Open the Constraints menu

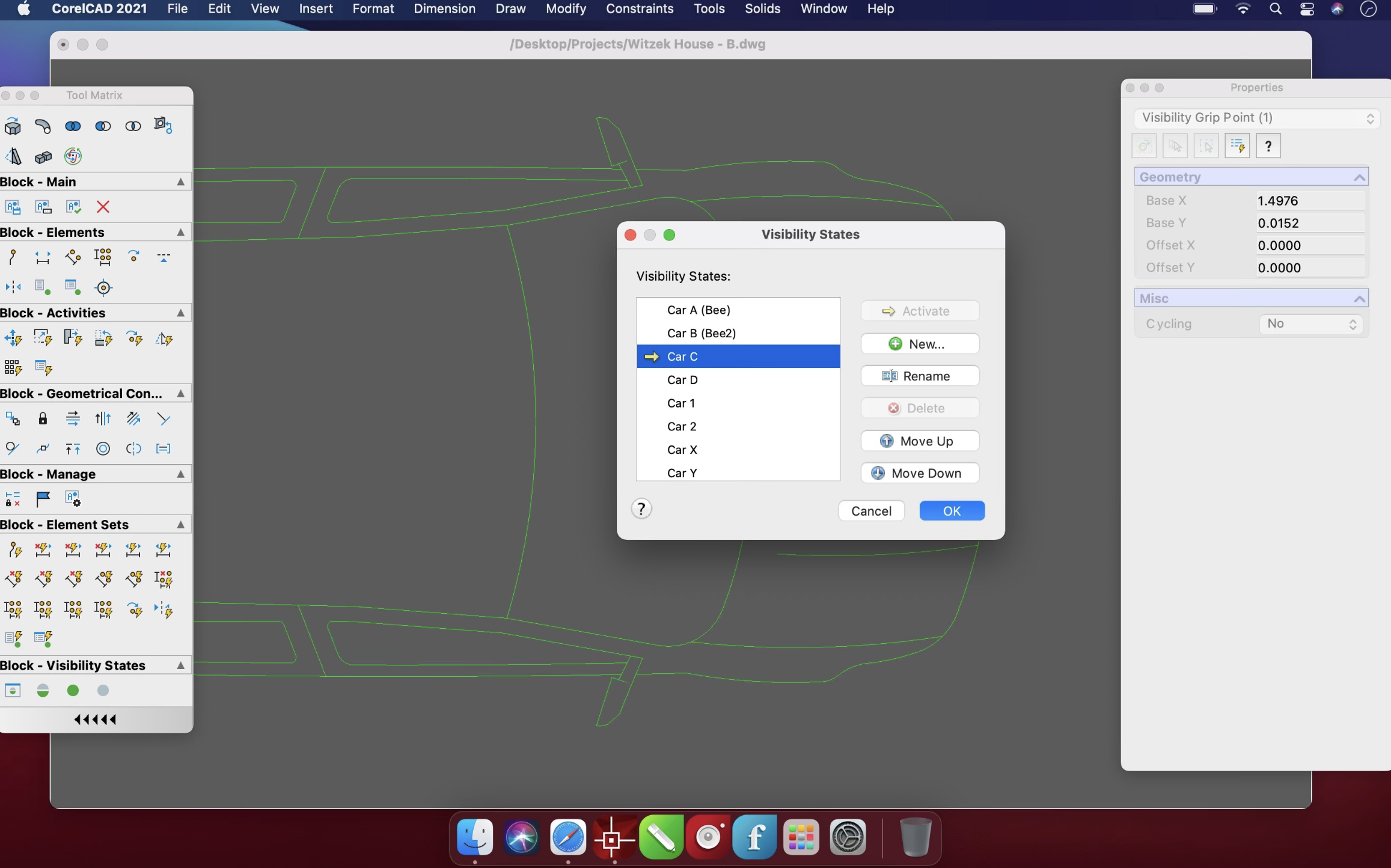(x=639, y=9)
